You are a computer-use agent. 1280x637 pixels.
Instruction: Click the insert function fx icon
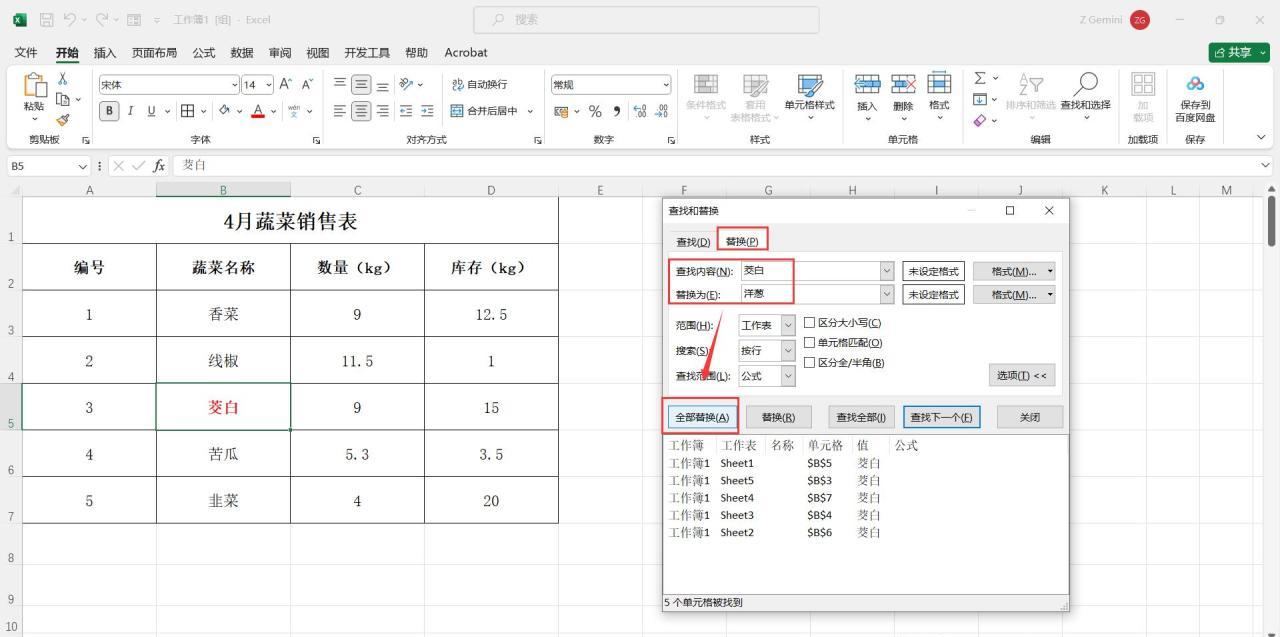[x=159, y=165]
